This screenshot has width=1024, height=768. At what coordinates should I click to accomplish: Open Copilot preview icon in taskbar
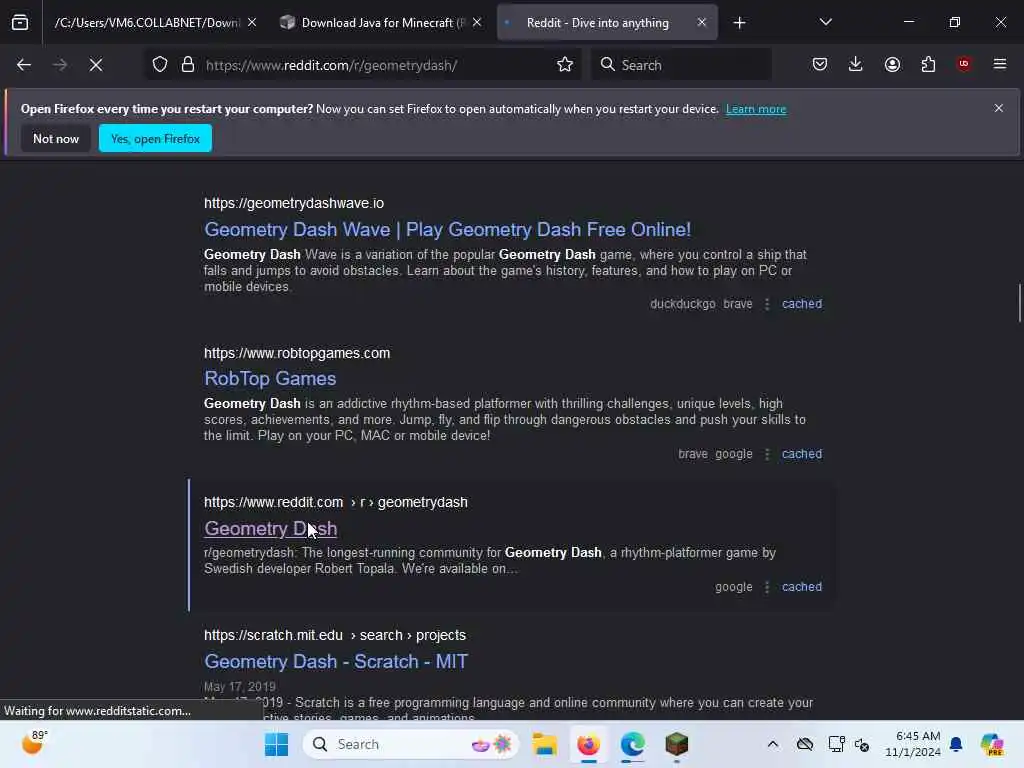pyautogui.click(x=992, y=744)
